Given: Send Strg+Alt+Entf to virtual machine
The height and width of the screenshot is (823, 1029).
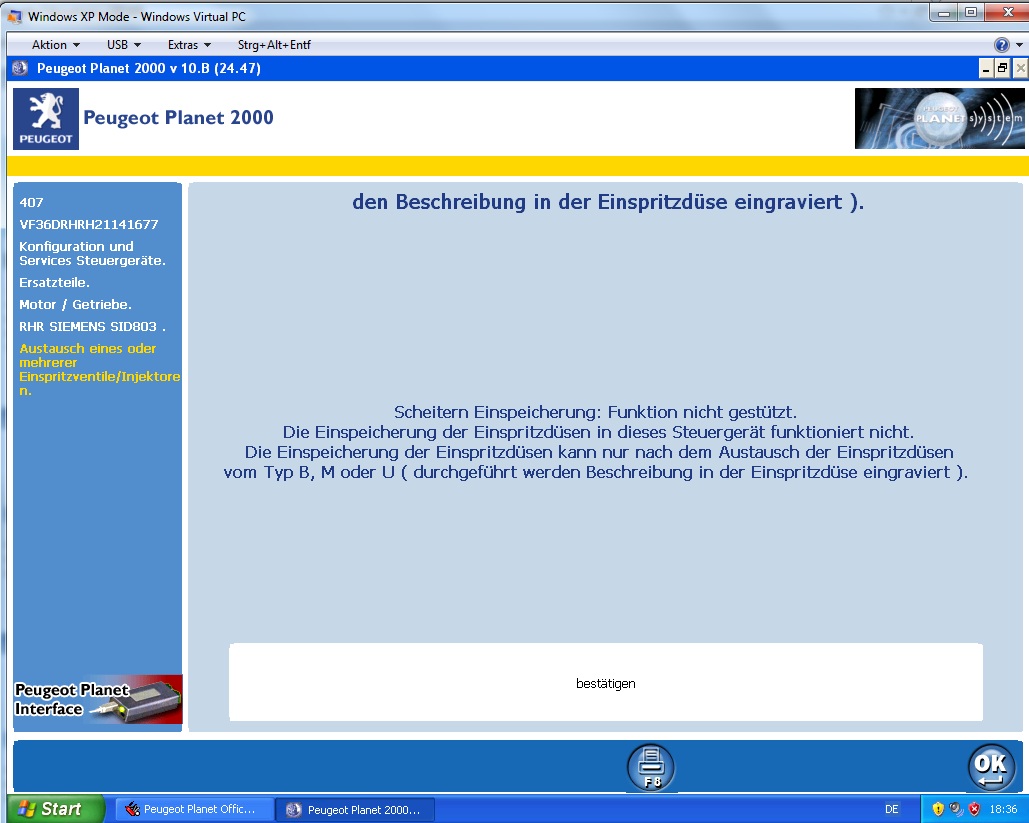Looking at the screenshot, I should (274, 45).
